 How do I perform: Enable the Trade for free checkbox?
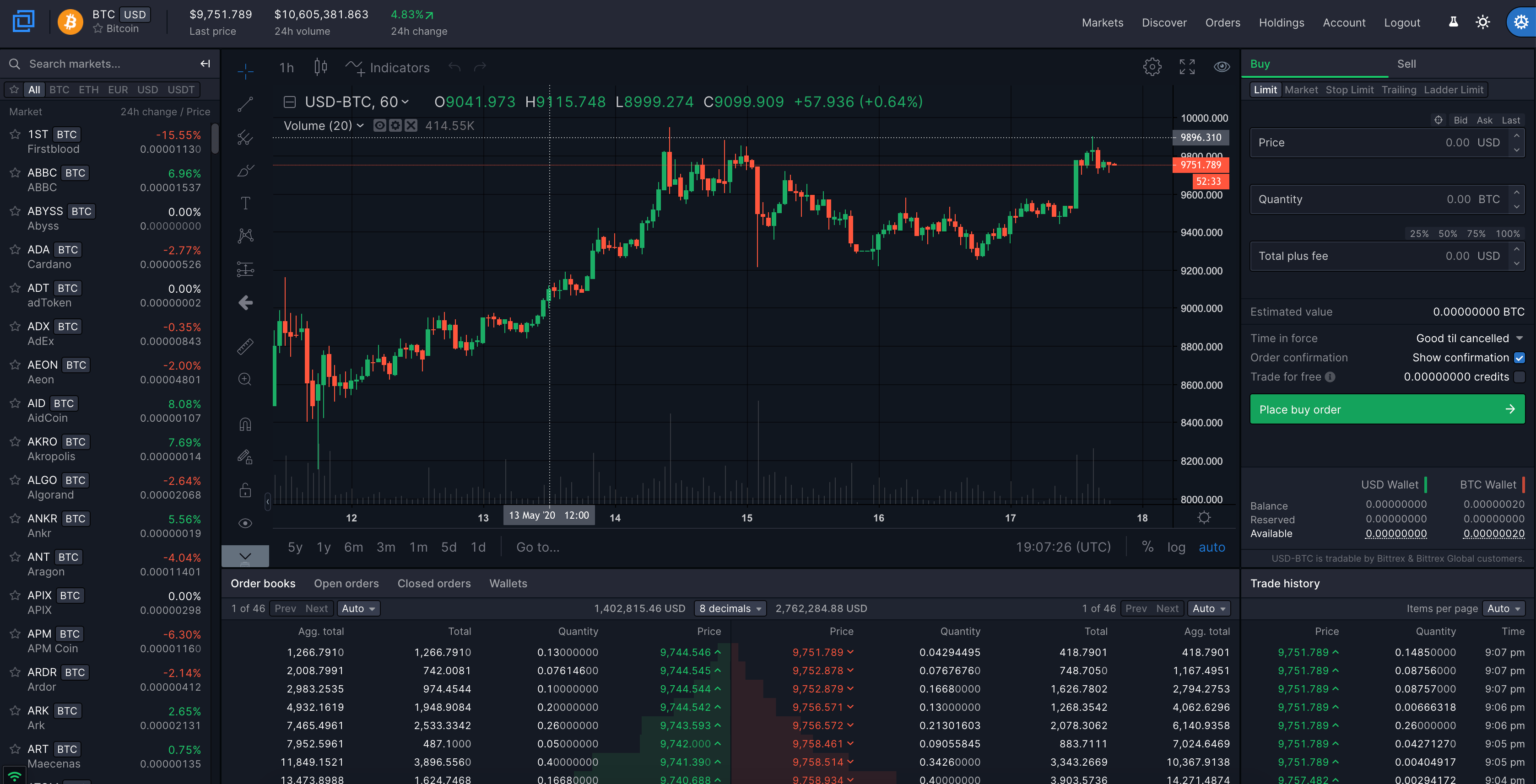click(x=1519, y=376)
